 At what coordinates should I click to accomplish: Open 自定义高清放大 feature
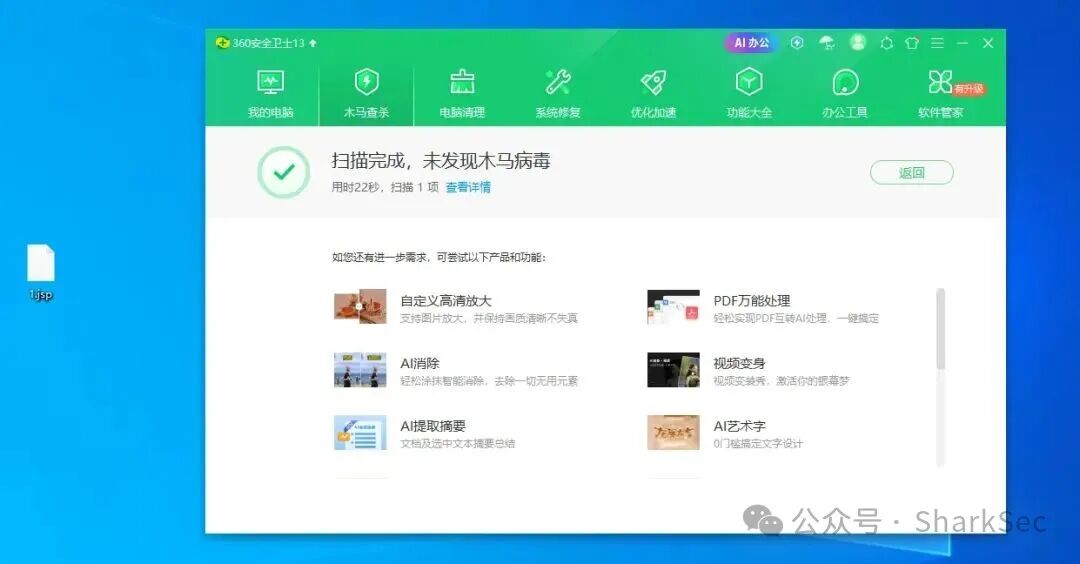(456, 307)
